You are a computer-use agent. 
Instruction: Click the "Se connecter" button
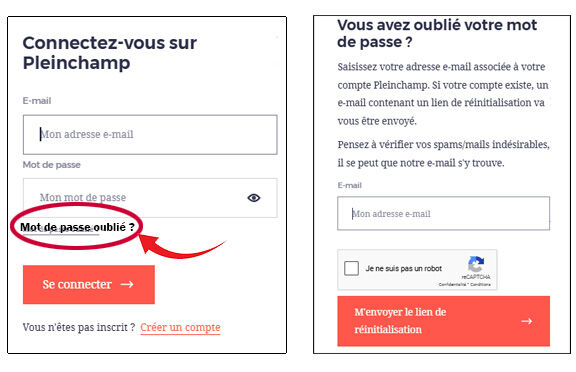(x=89, y=284)
